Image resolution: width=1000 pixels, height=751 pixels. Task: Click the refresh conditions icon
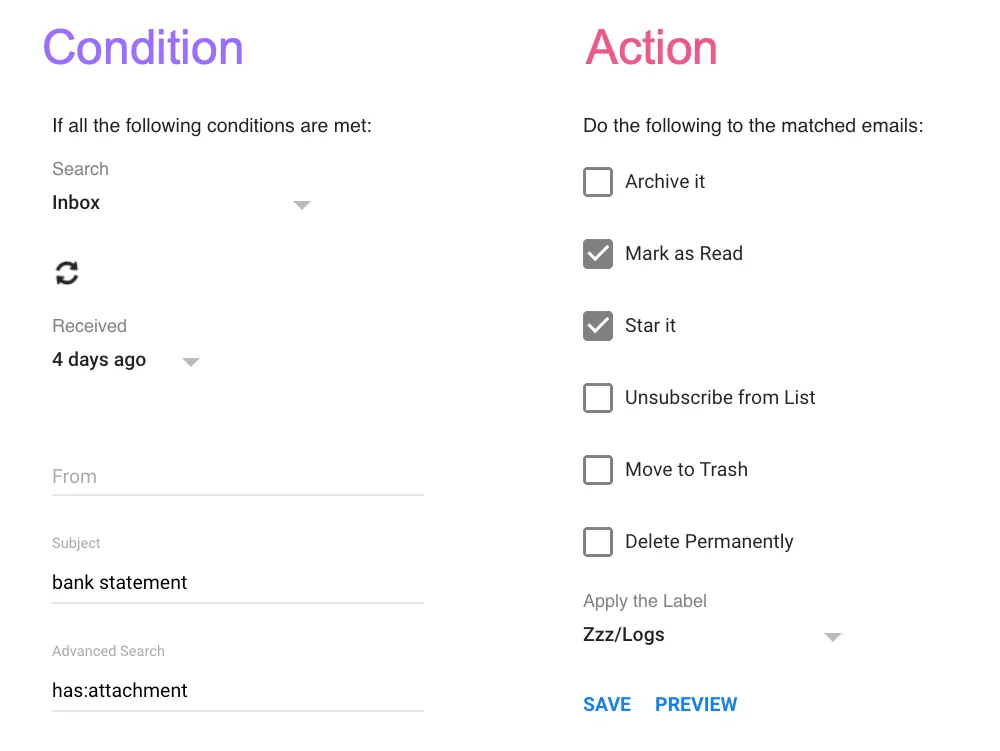coord(65,271)
